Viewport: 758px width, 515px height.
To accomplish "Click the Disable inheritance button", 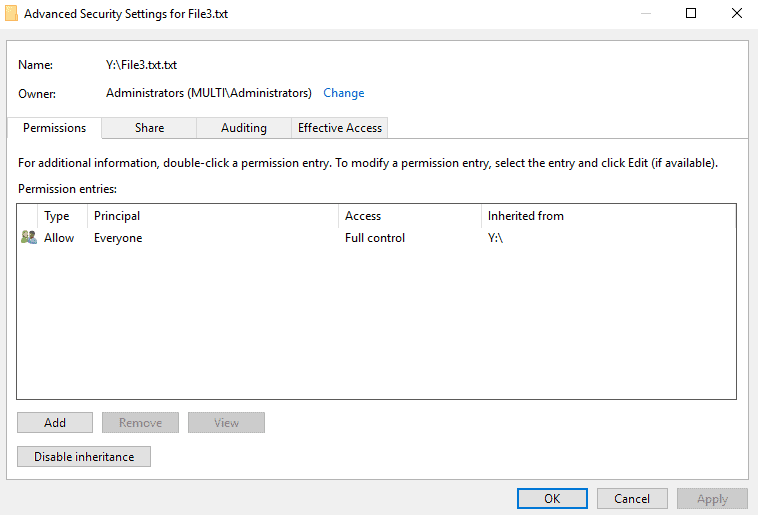I will click(84, 456).
